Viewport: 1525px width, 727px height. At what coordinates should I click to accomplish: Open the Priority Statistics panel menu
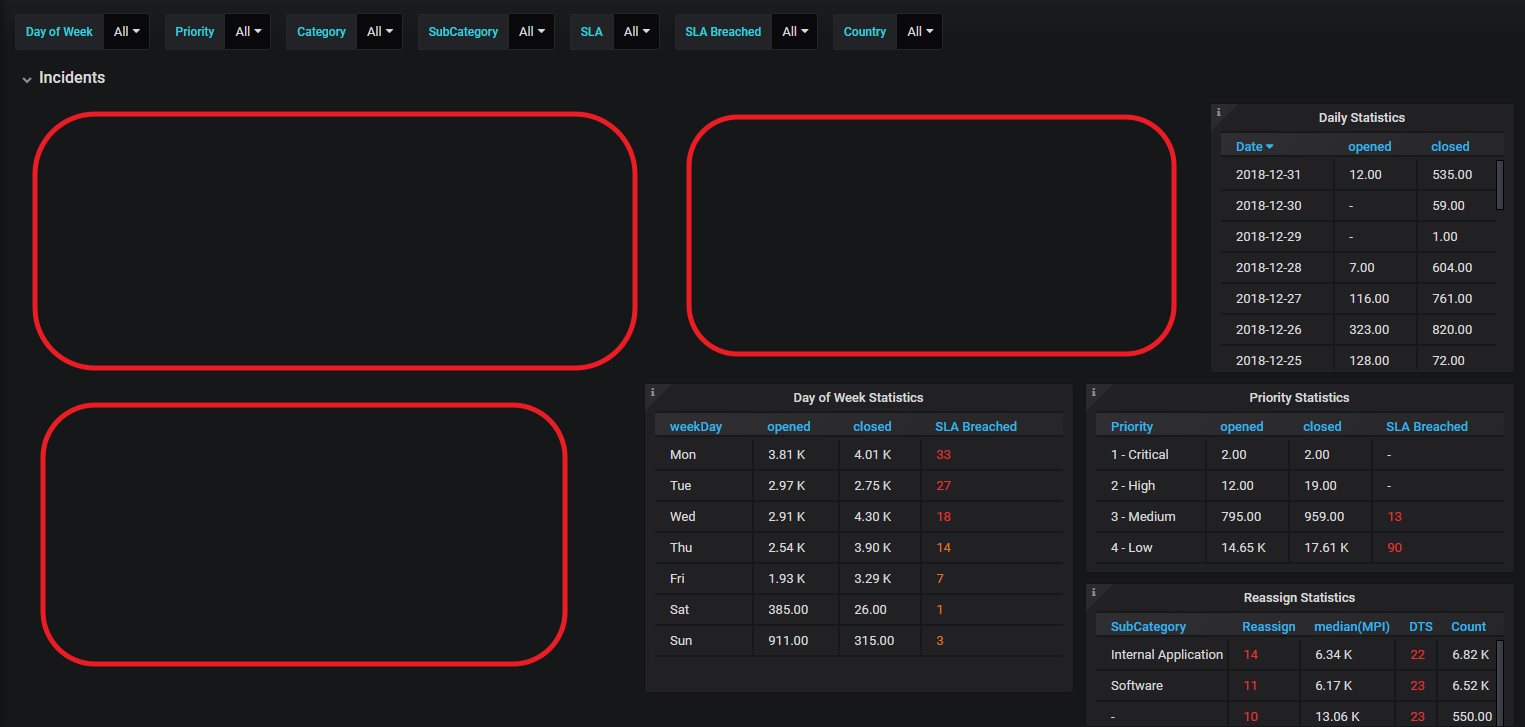pos(1299,397)
